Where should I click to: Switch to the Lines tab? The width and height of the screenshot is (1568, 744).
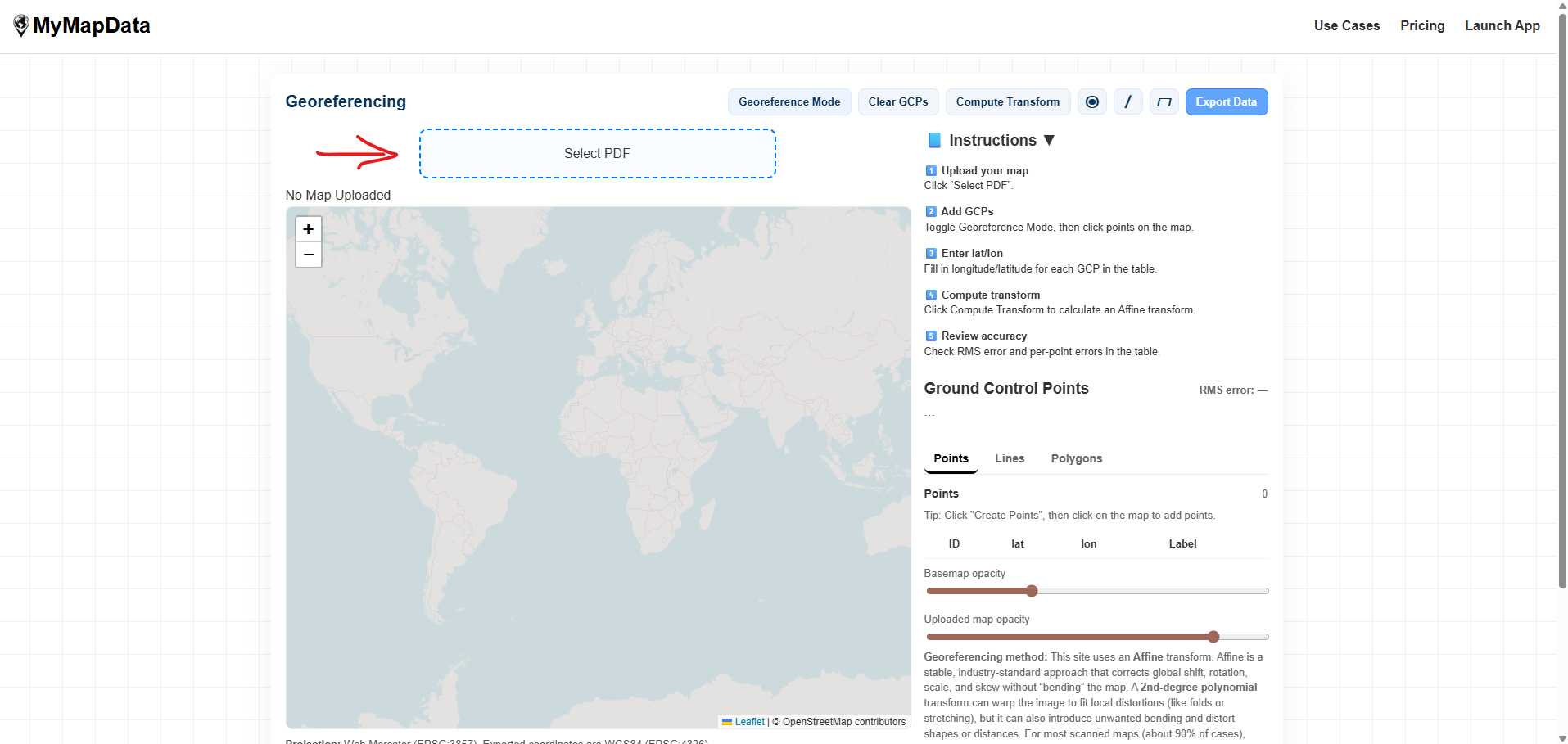[1009, 458]
